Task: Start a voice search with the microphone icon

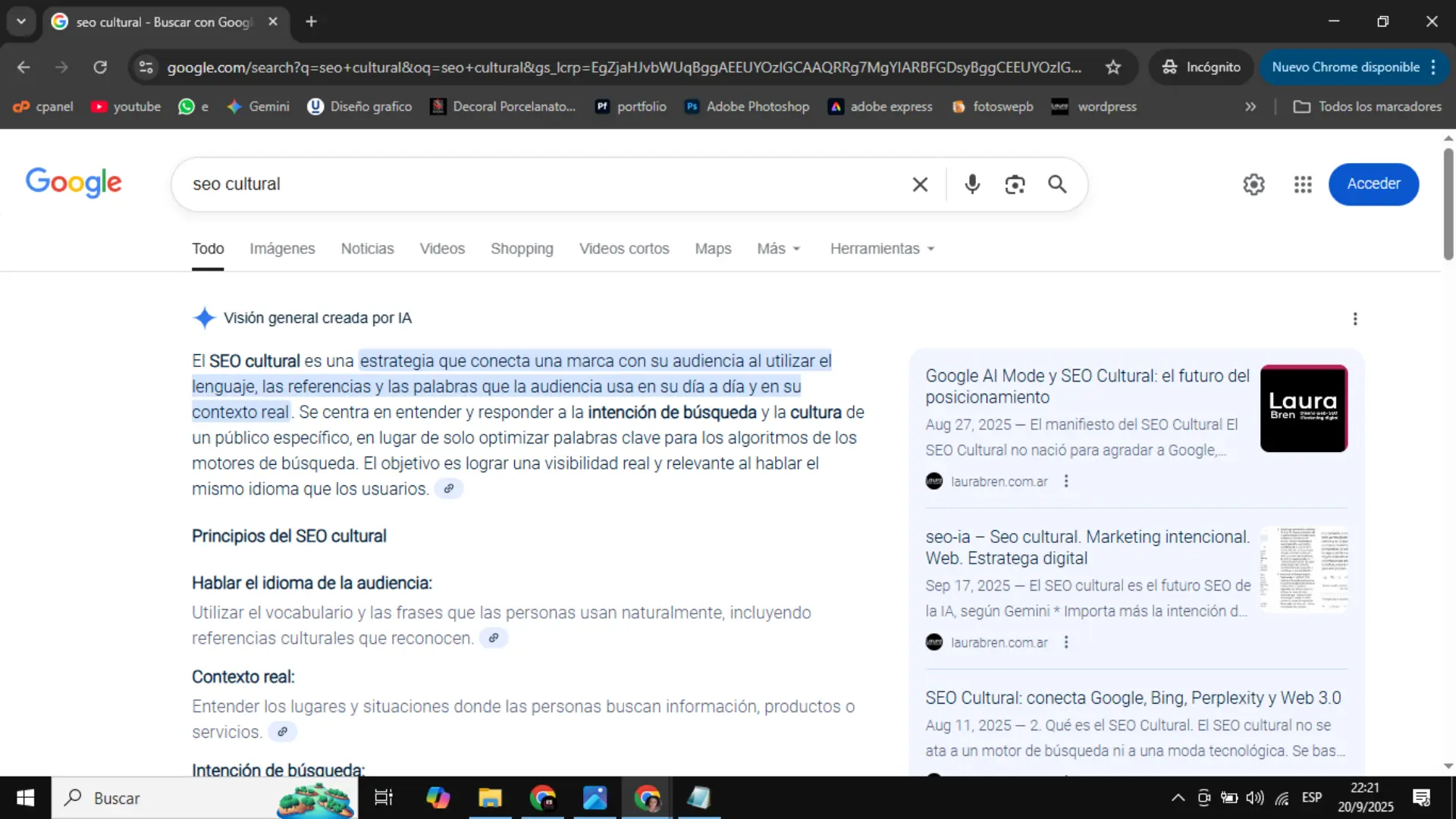Action: coord(972,184)
